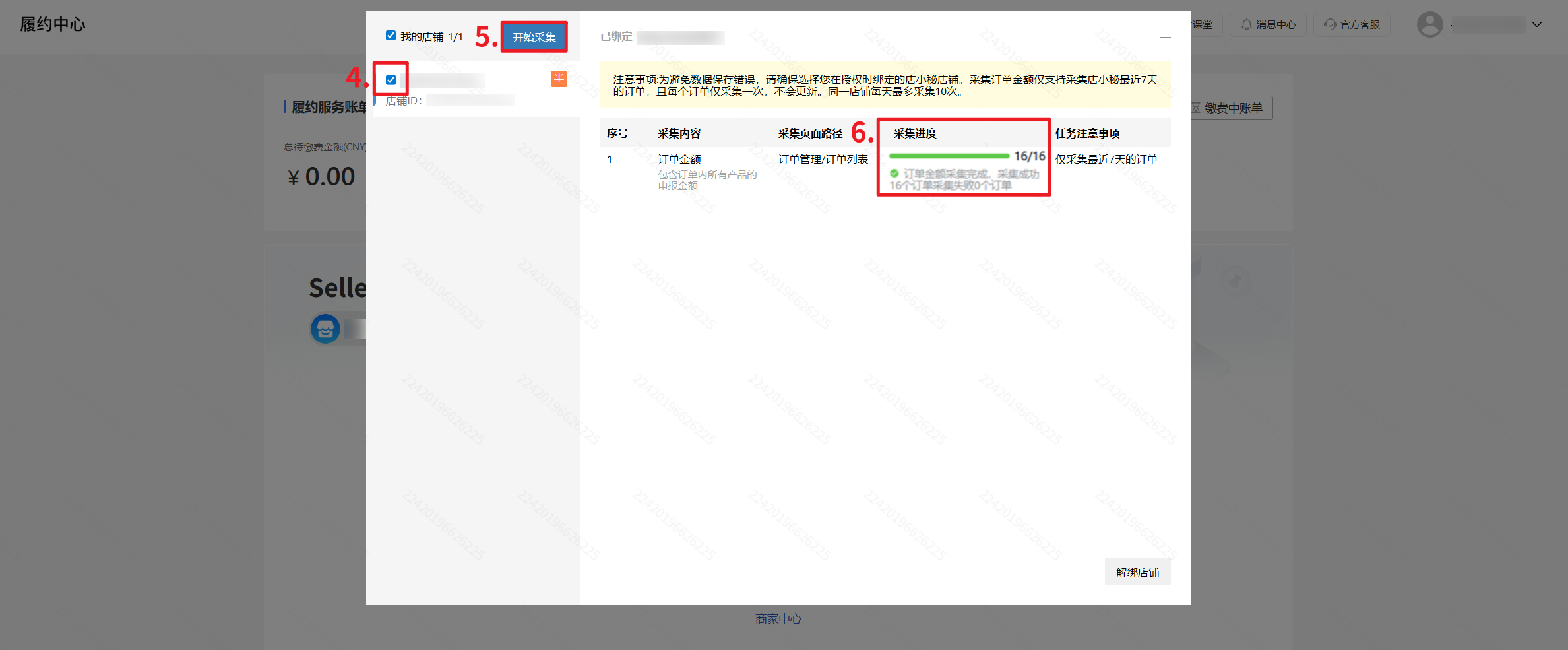
Task: Click the green collection progress bar
Action: pyautogui.click(x=949, y=156)
